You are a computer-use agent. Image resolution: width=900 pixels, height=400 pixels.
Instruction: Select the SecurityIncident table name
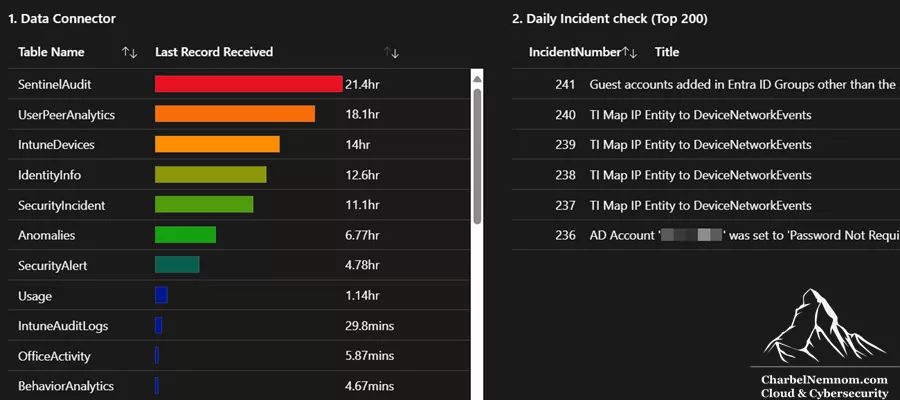click(61, 205)
